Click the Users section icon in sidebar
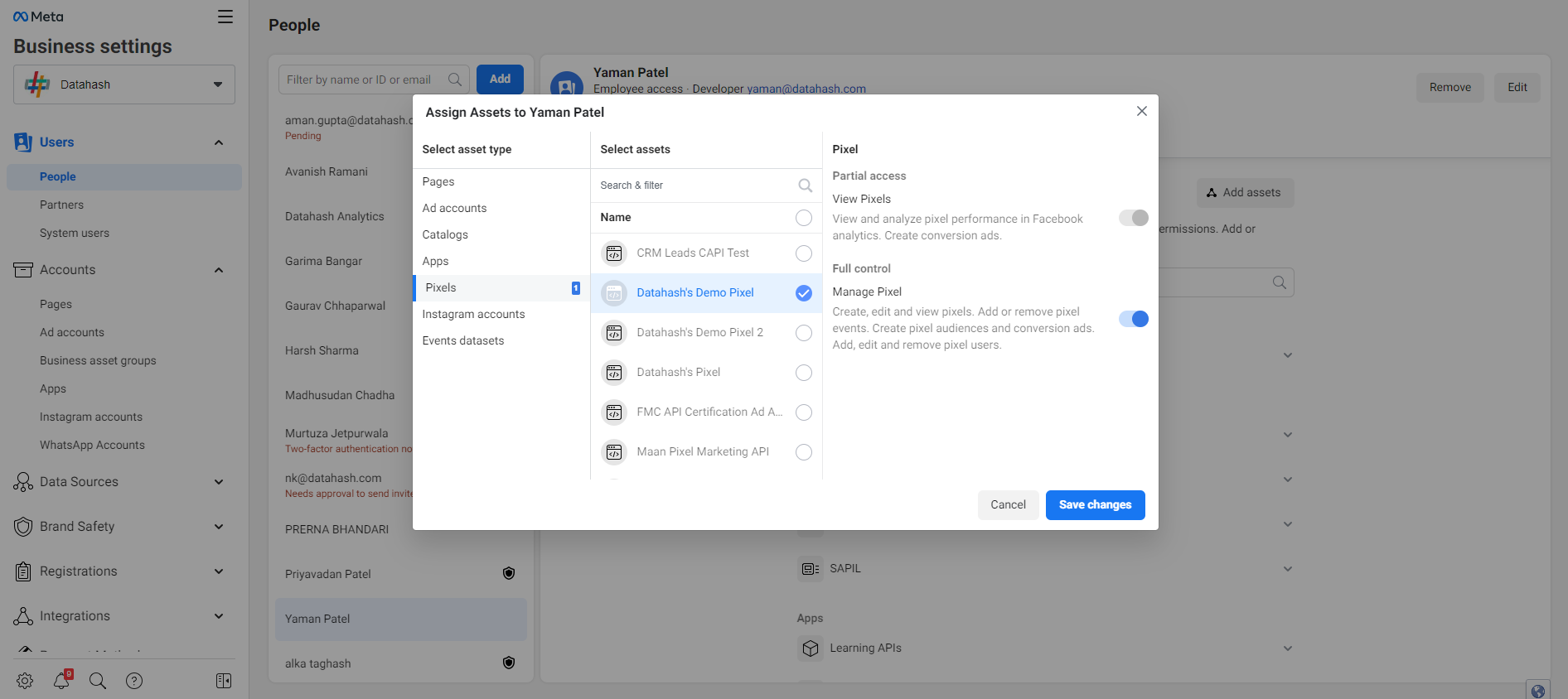This screenshot has width=1568, height=699. coord(23,142)
